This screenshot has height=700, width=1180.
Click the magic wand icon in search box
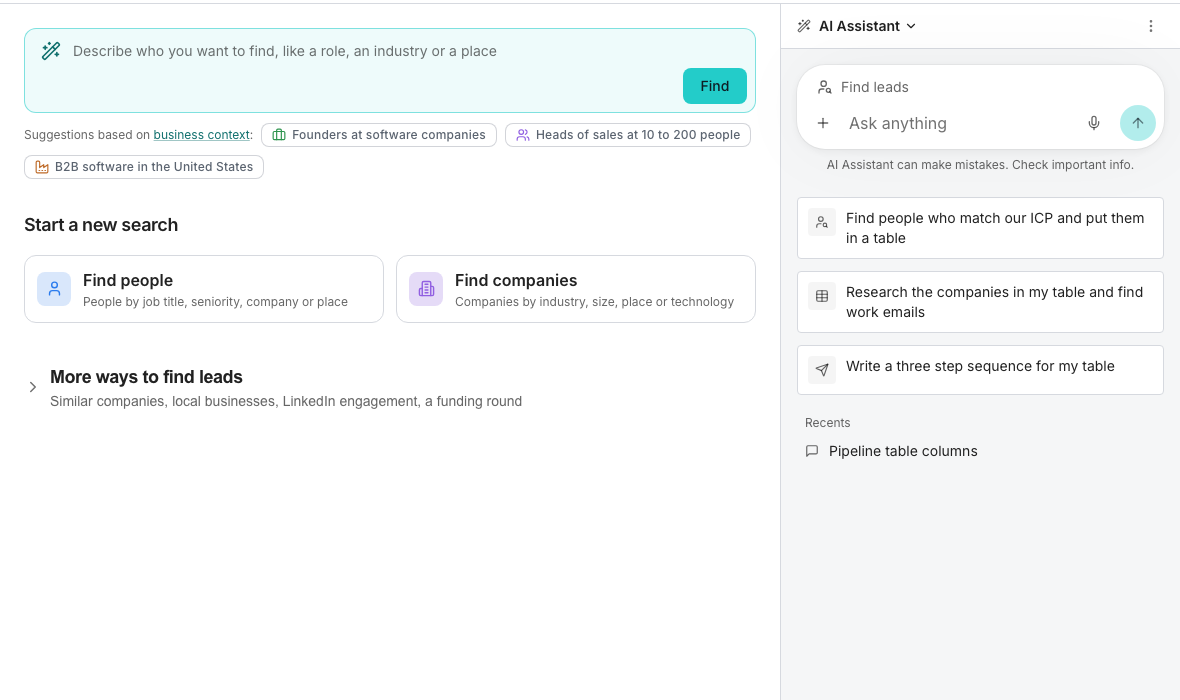51,51
